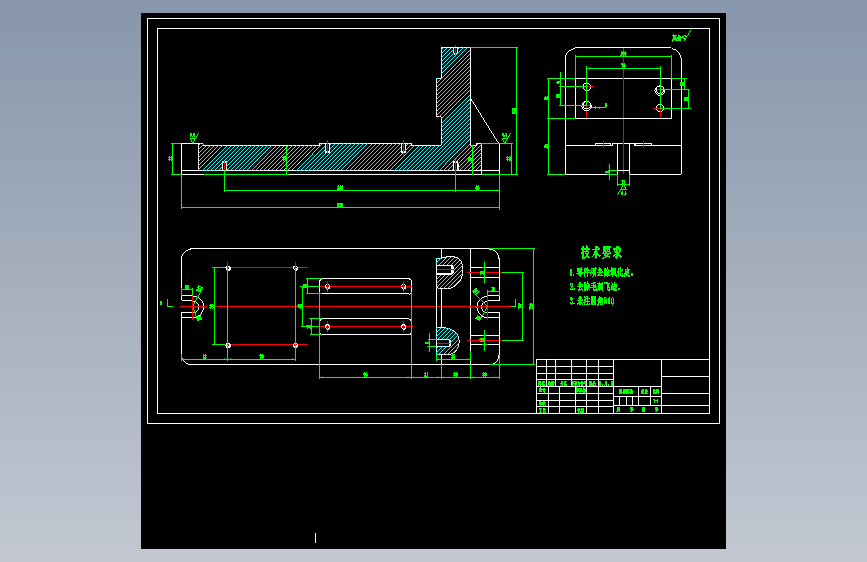
Task: Select the upper elongated slot in the plan view
Action: pos(365,286)
